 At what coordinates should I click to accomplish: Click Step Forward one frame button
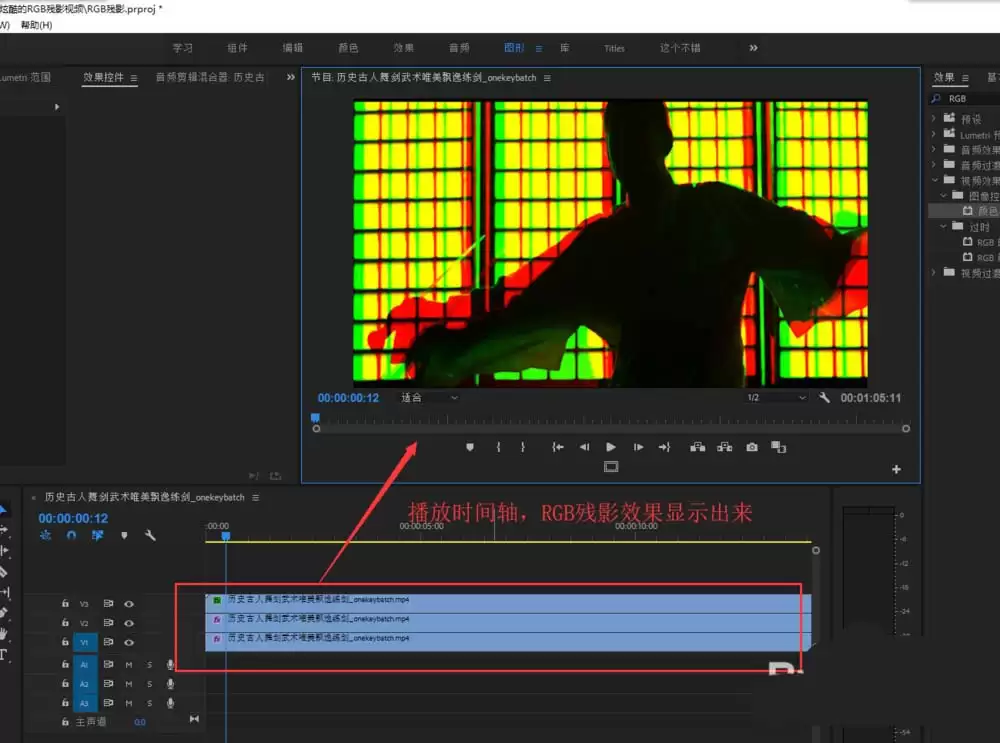638,447
